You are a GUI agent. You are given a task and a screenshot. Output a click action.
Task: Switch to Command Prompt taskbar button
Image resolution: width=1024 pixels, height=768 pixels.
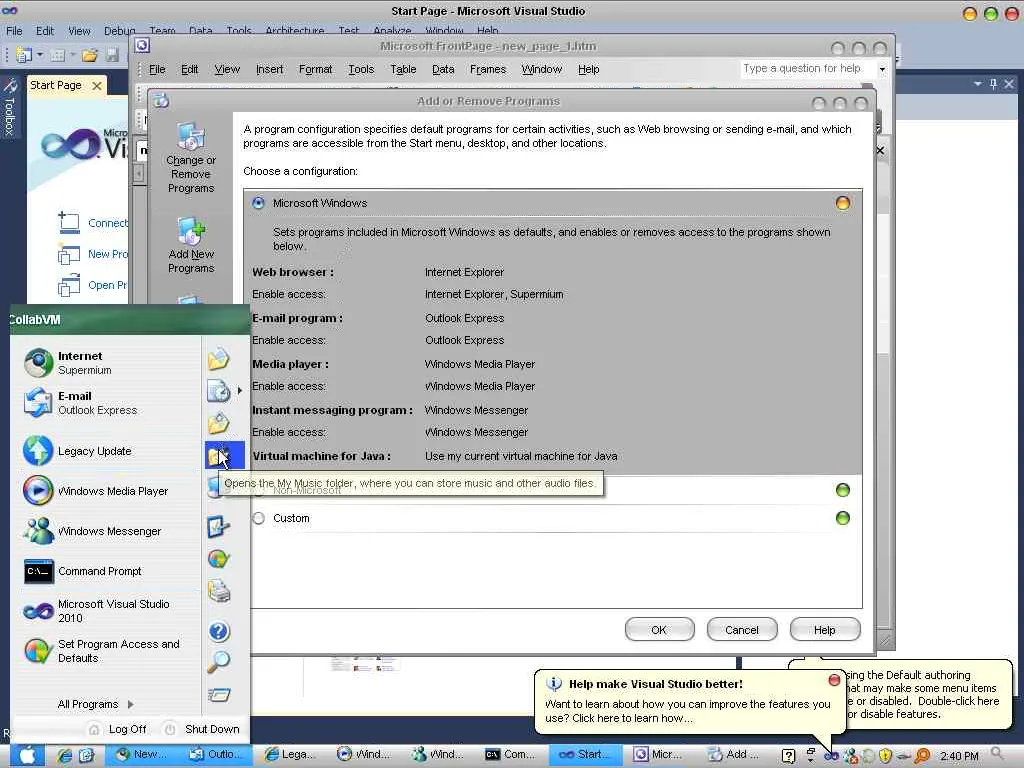[511, 755]
